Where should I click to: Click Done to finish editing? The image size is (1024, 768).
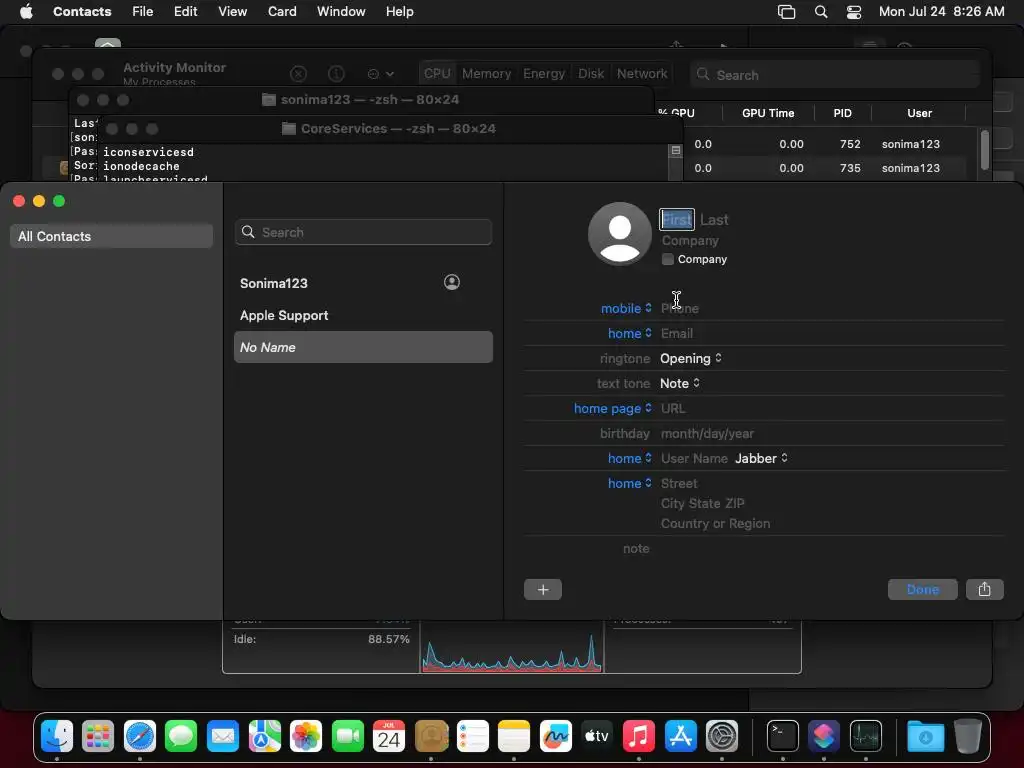[923, 590]
